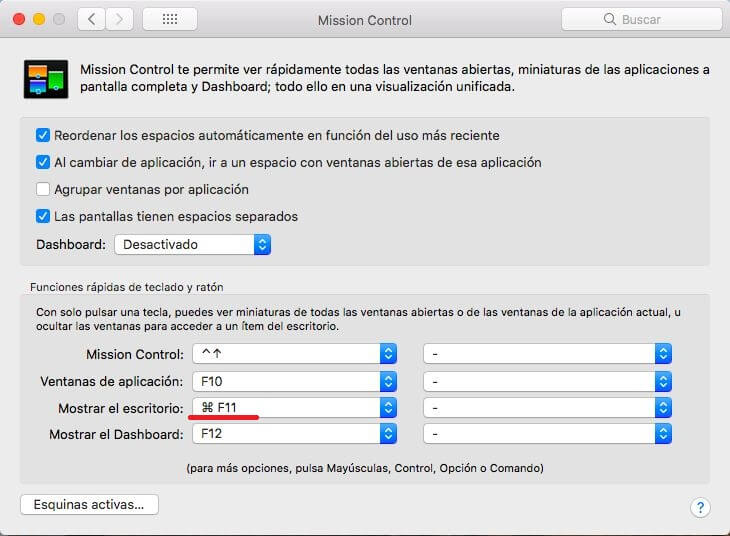Open the Ventanas de aplicación mouse dropdown
The image size is (730, 536).
point(547,382)
